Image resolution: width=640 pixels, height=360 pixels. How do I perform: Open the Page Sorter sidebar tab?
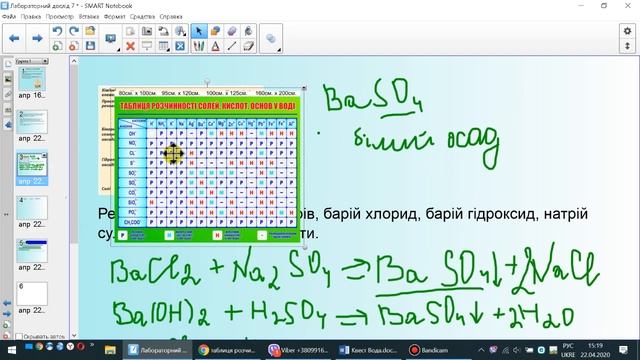pos(8,64)
